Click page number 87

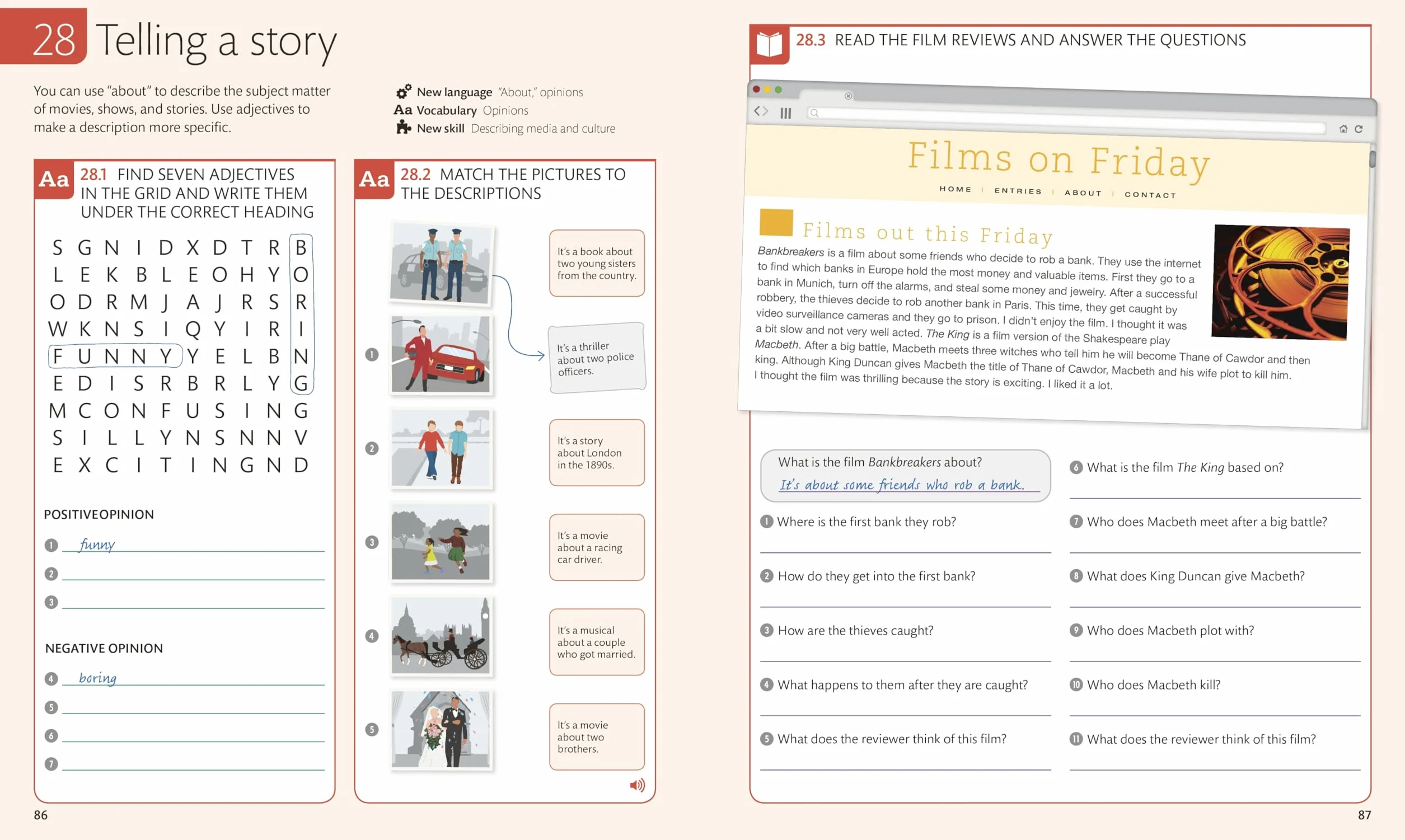(1364, 815)
